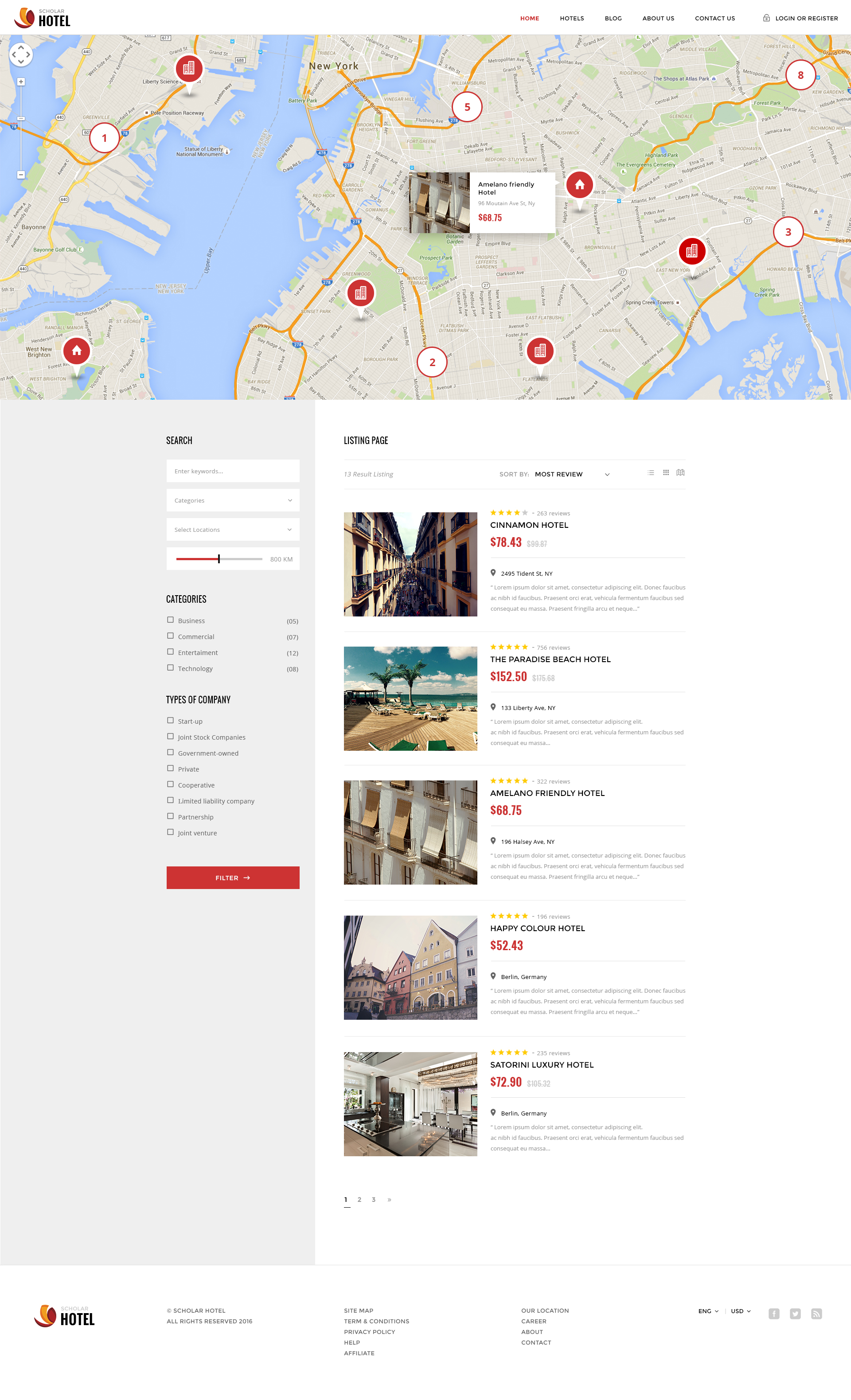Check the Business category checkbox
The image size is (851, 1400).
(171, 620)
